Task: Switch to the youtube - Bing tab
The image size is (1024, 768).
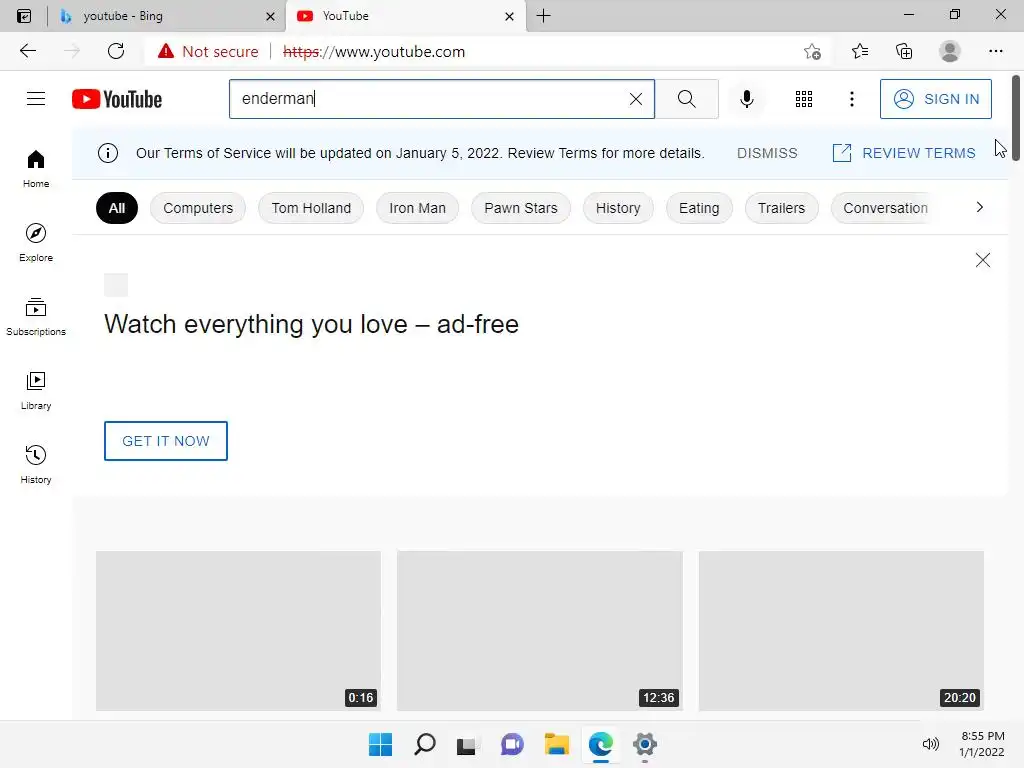Action: point(167,16)
